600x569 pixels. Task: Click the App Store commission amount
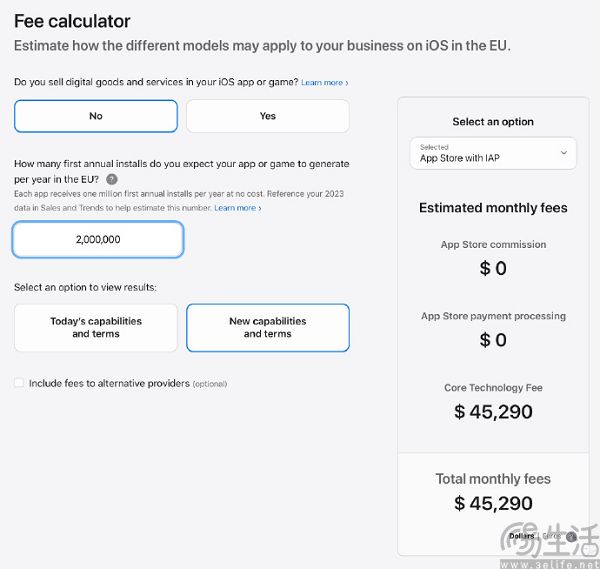(x=493, y=268)
